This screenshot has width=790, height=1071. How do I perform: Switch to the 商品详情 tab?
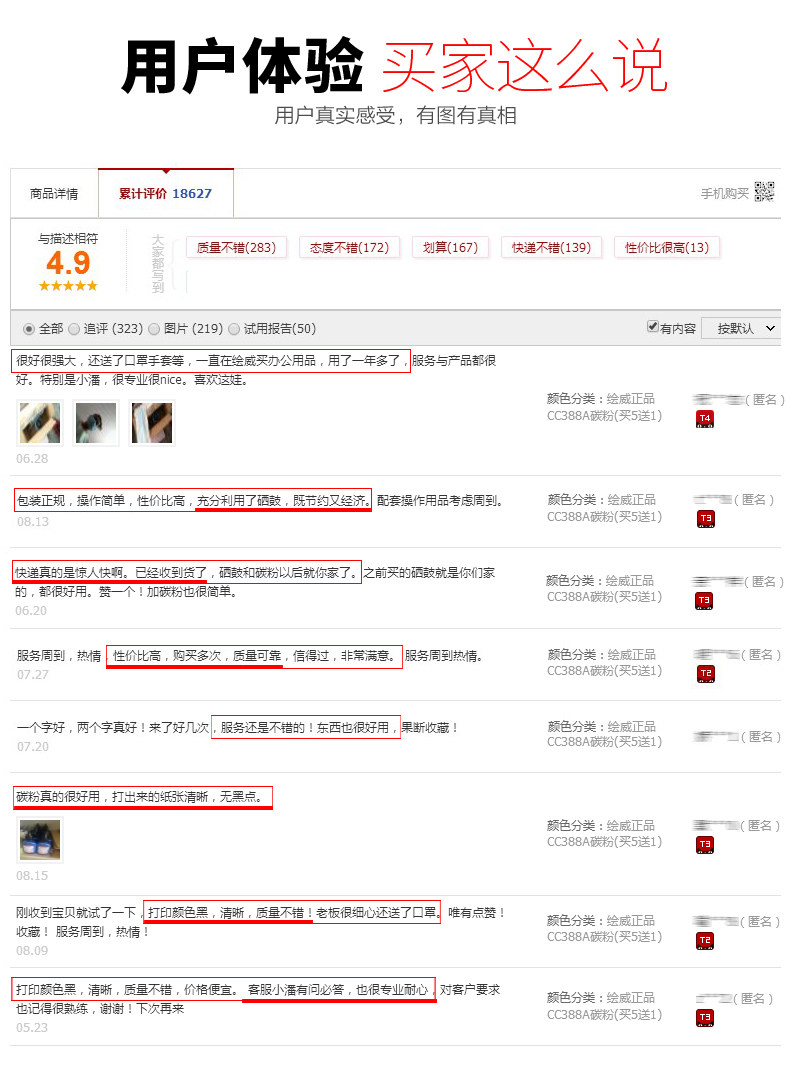click(x=54, y=194)
